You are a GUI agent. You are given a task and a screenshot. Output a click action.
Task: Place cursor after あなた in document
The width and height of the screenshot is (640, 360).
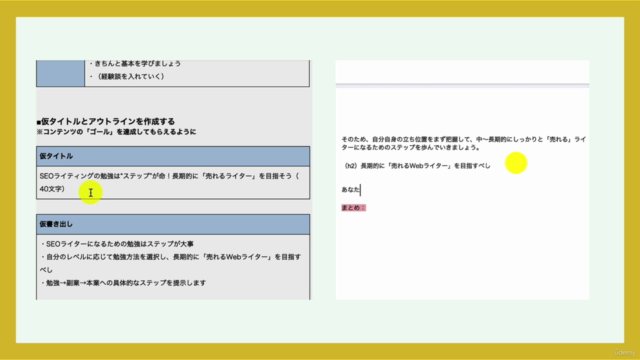360,190
